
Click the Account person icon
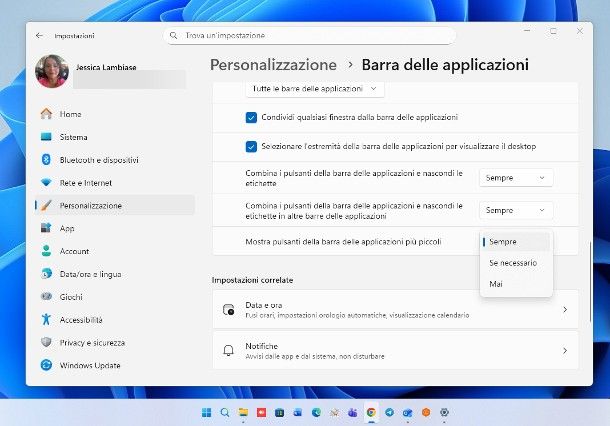coord(46,251)
